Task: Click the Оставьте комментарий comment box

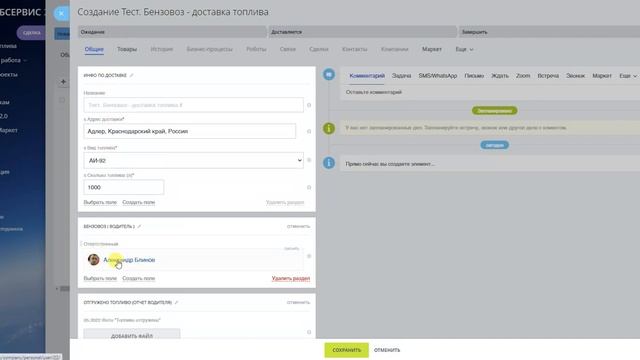Action: point(490,92)
